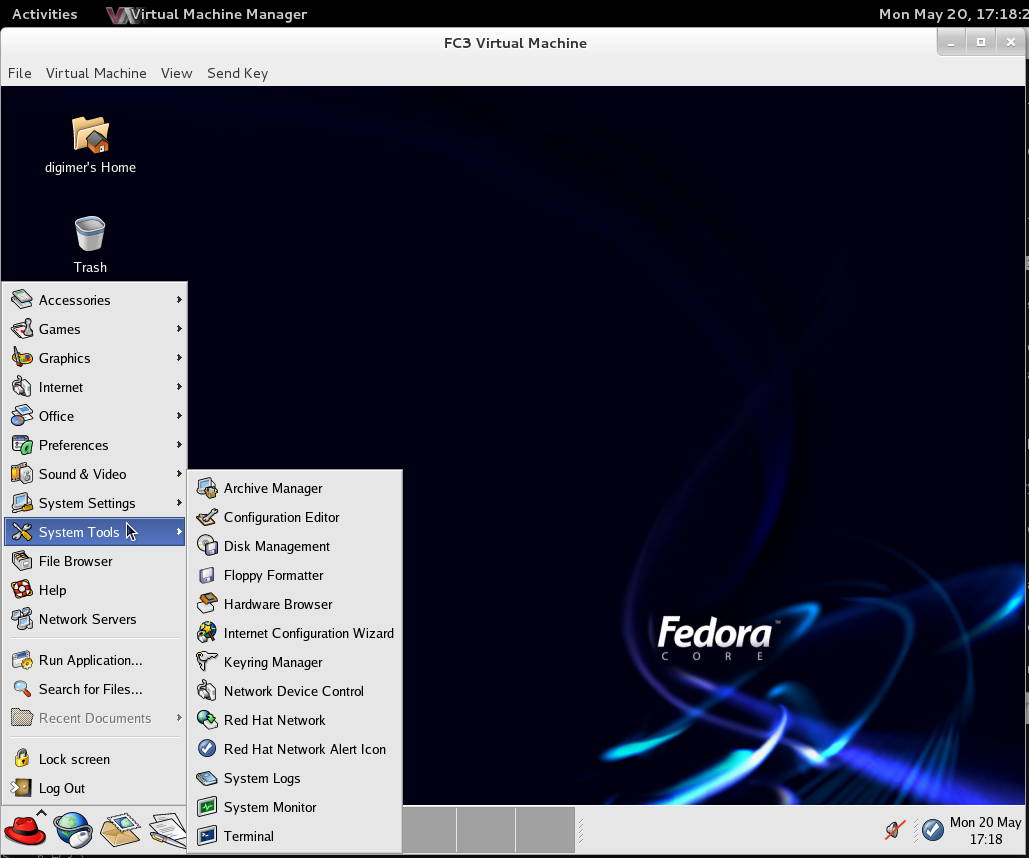Open the Virtual Machine Manager app menu in top bar
The width and height of the screenshot is (1029, 858).
(207, 14)
